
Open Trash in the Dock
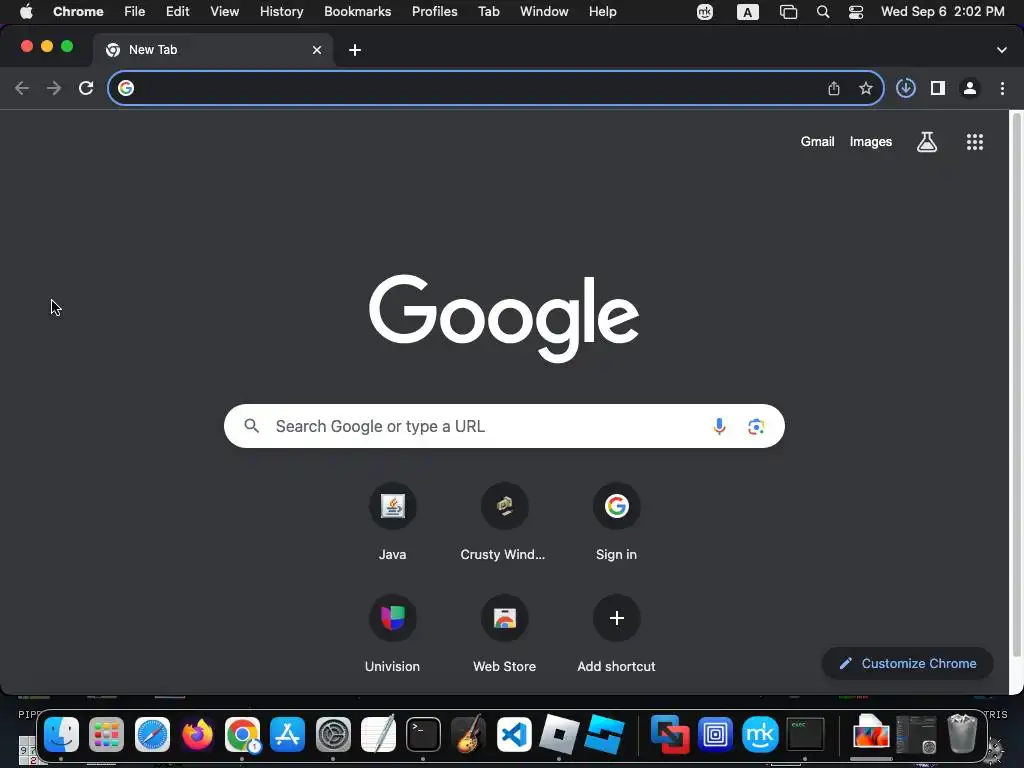[962, 733]
